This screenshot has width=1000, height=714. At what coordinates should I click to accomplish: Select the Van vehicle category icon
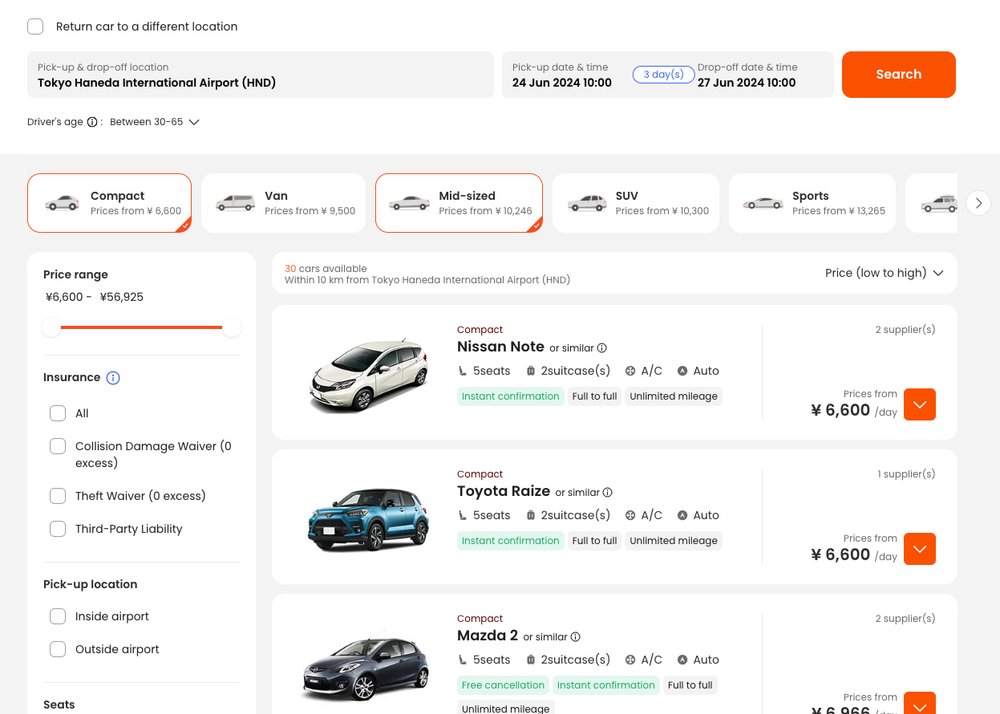point(236,202)
